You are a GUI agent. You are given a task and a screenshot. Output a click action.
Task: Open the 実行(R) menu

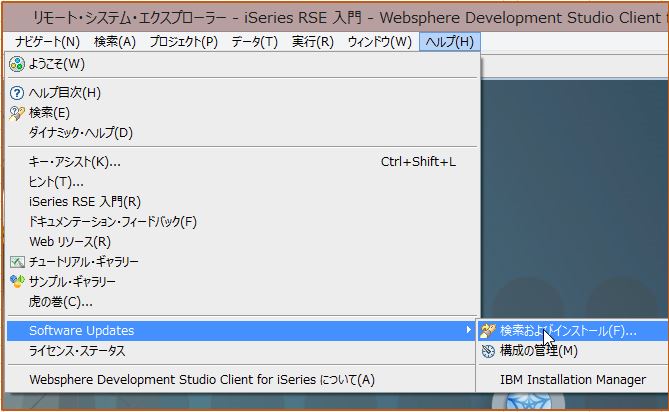tap(312, 42)
